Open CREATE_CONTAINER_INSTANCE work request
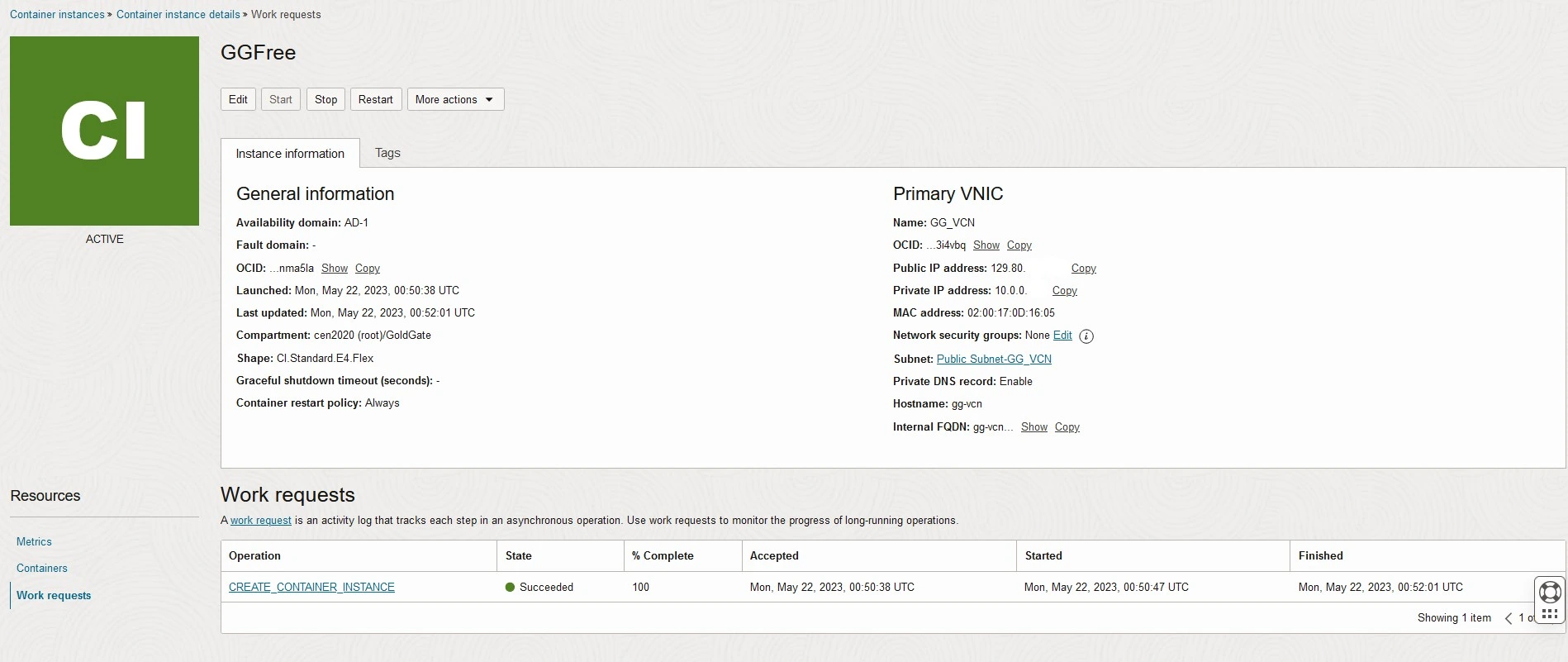Image resolution: width=1568 pixels, height=662 pixels. click(311, 588)
